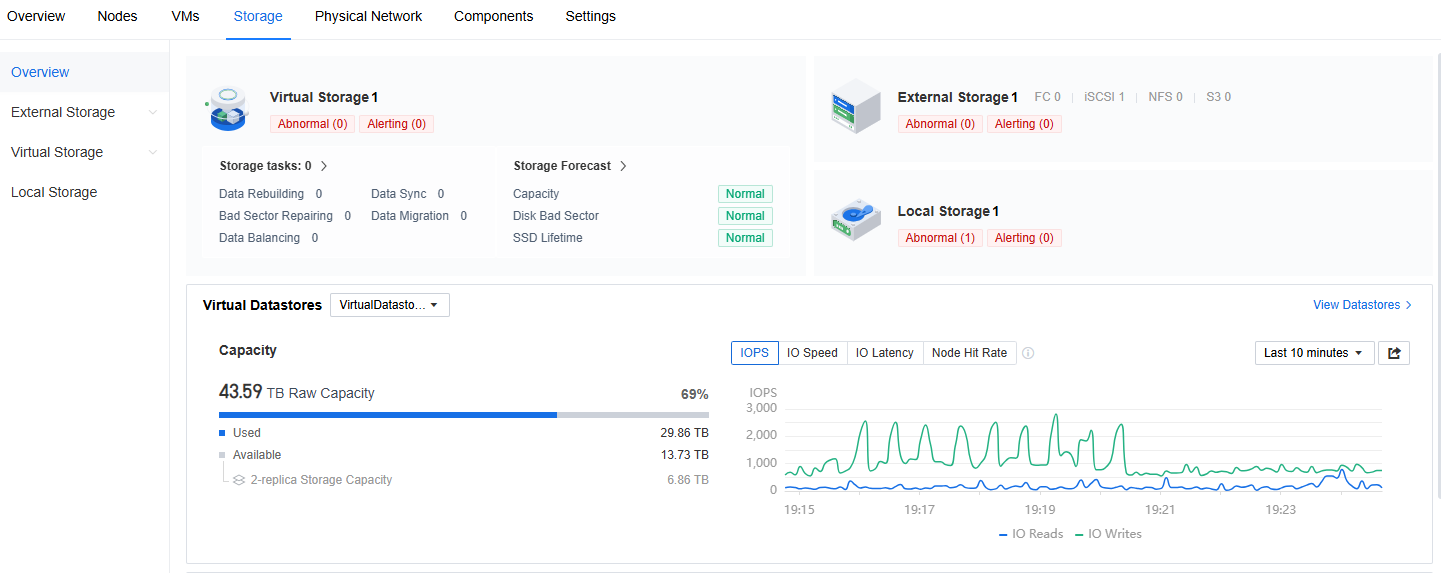Click the SSD Lifetime Normal badge

pyautogui.click(x=745, y=238)
